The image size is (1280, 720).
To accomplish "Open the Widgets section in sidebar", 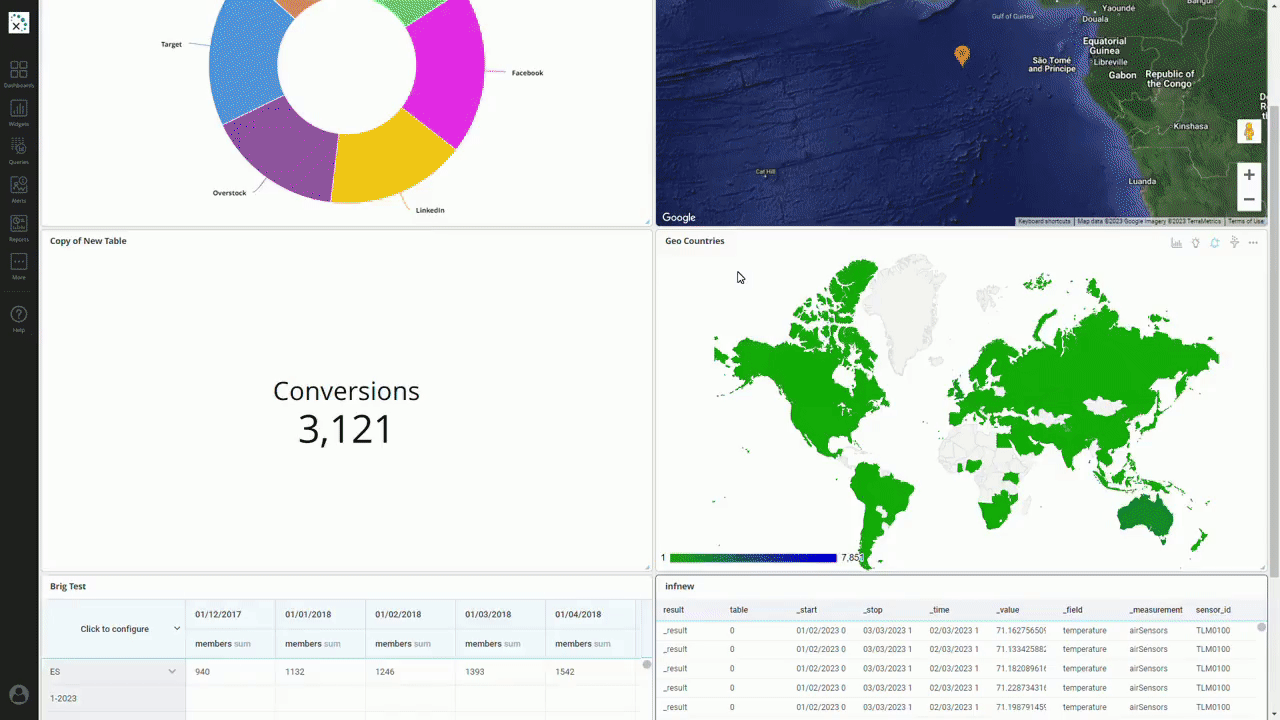I will (18, 111).
